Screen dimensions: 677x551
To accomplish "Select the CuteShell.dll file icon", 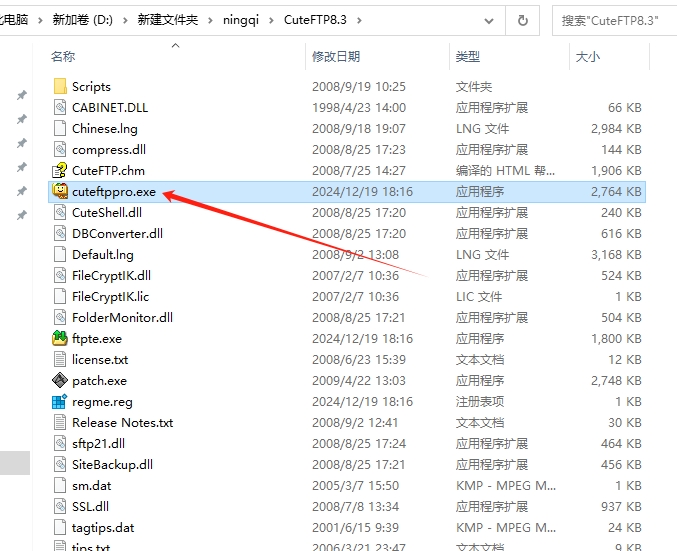I will [x=60, y=212].
